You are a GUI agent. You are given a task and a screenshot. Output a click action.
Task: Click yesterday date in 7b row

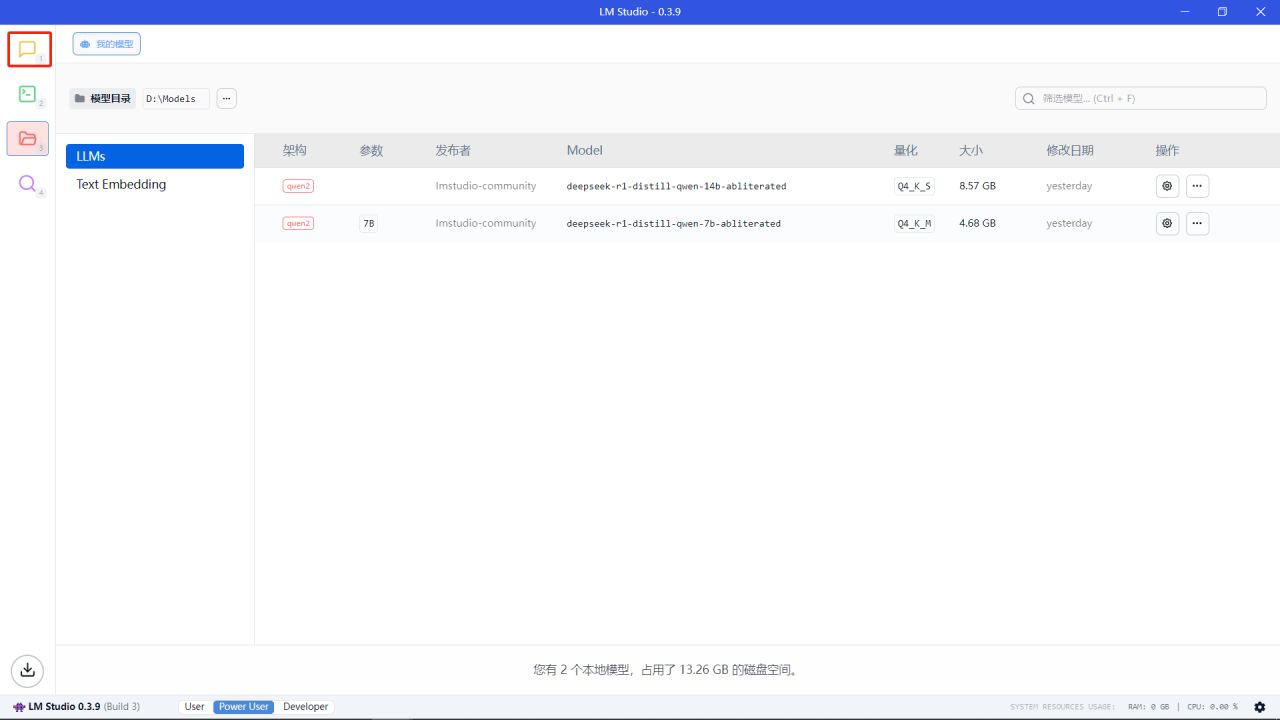click(x=1069, y=223)
